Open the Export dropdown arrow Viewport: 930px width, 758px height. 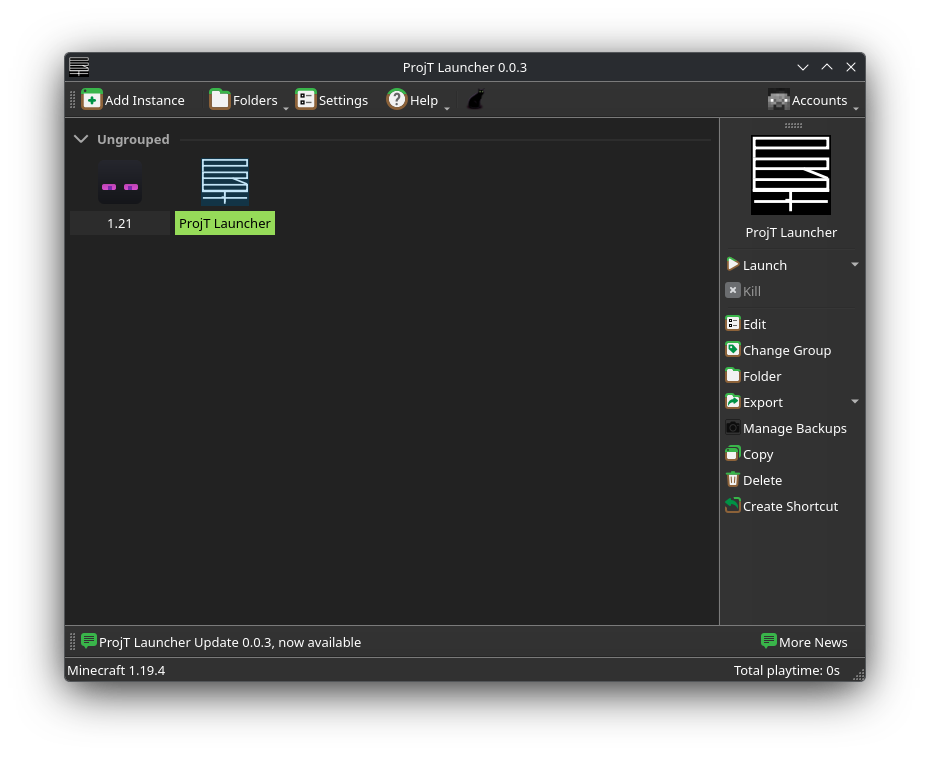tap(853, 401)
